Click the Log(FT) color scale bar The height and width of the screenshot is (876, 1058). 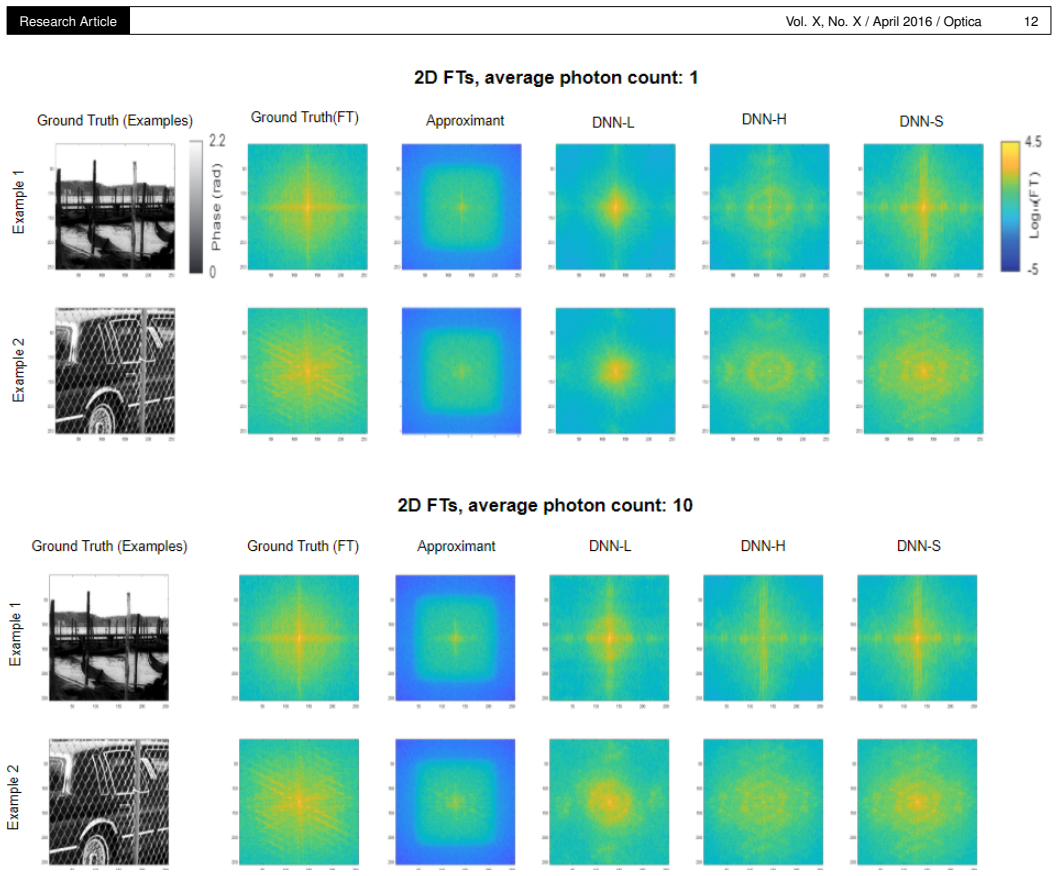coord(1010,207)
